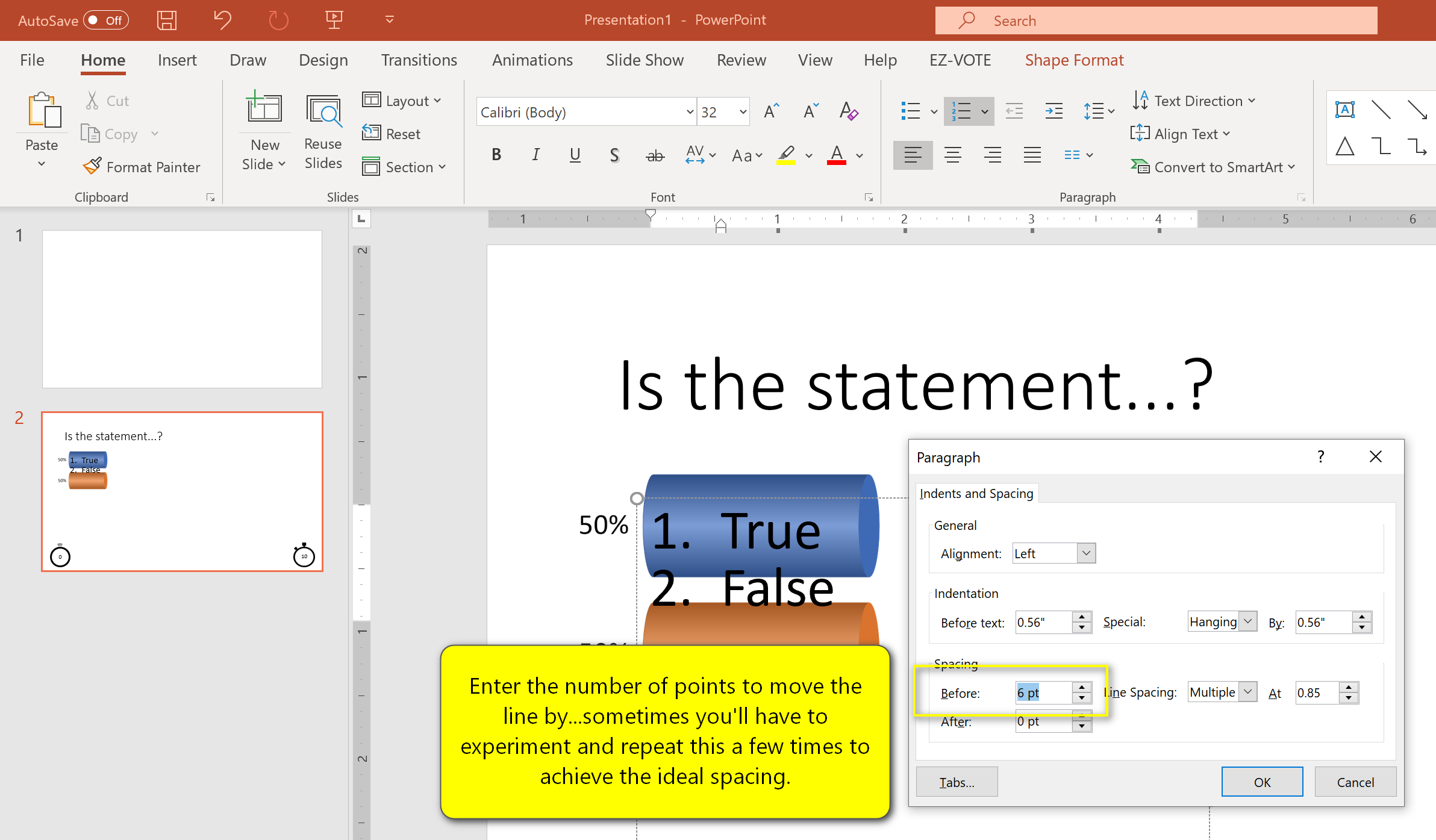Click the Bold formatting icon
The image size is (1436, 840).
pos(496,155)
